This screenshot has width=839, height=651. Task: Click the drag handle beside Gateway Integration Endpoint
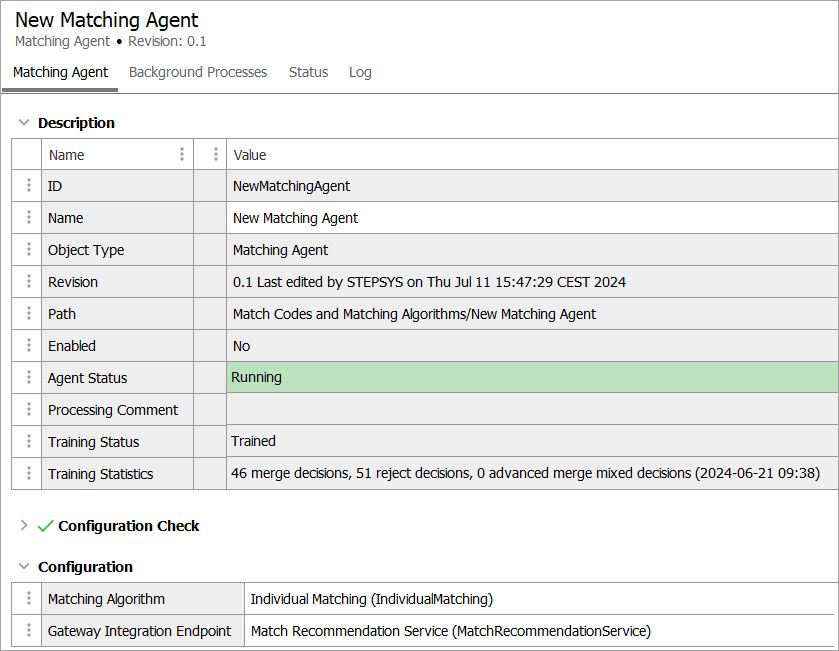coord(28,631)
